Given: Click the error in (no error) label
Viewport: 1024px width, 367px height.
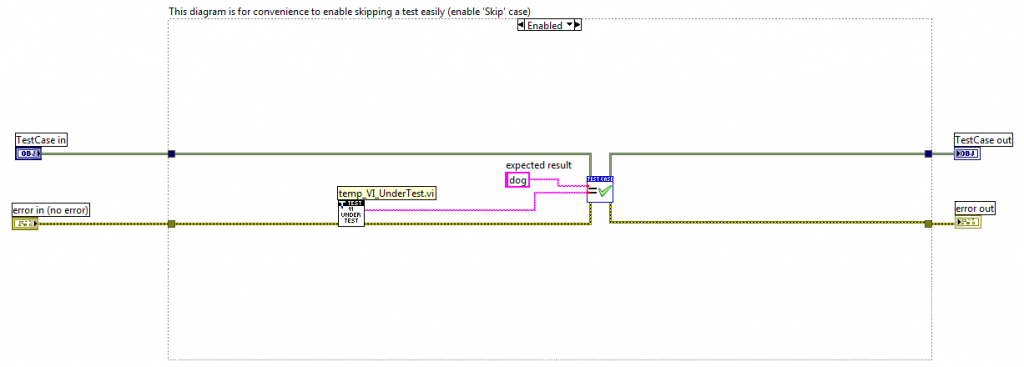Looking at the screenshot, I should click(x=51, y=210).
